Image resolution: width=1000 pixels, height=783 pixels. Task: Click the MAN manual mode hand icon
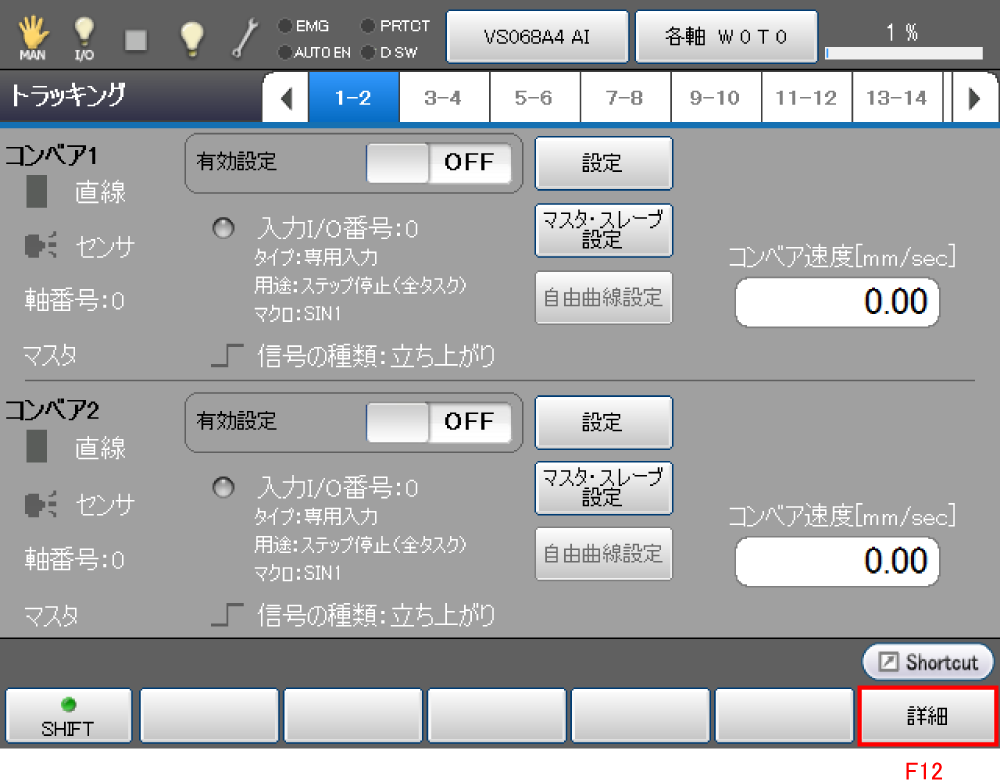[x=32, y=37]
